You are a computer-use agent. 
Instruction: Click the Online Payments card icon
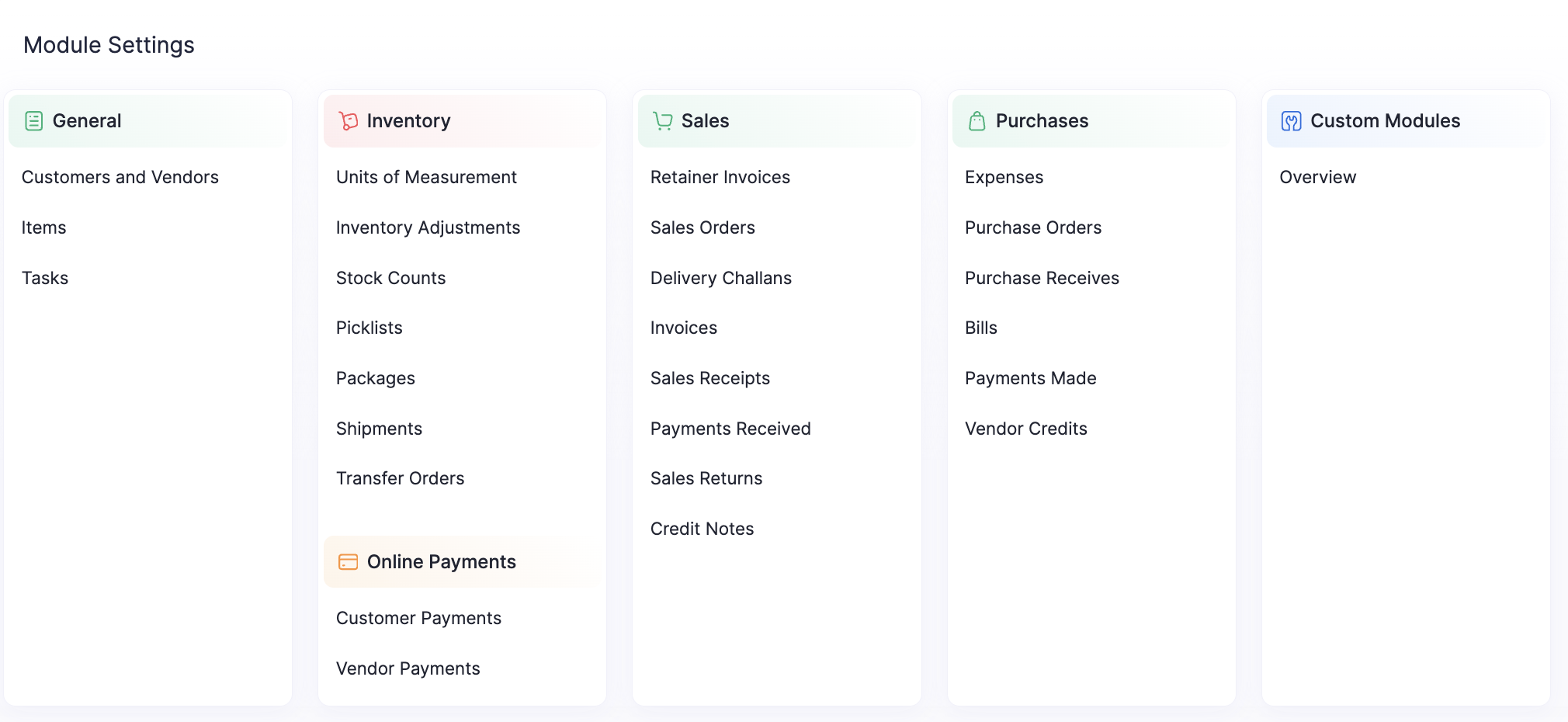tap(349, 562)
